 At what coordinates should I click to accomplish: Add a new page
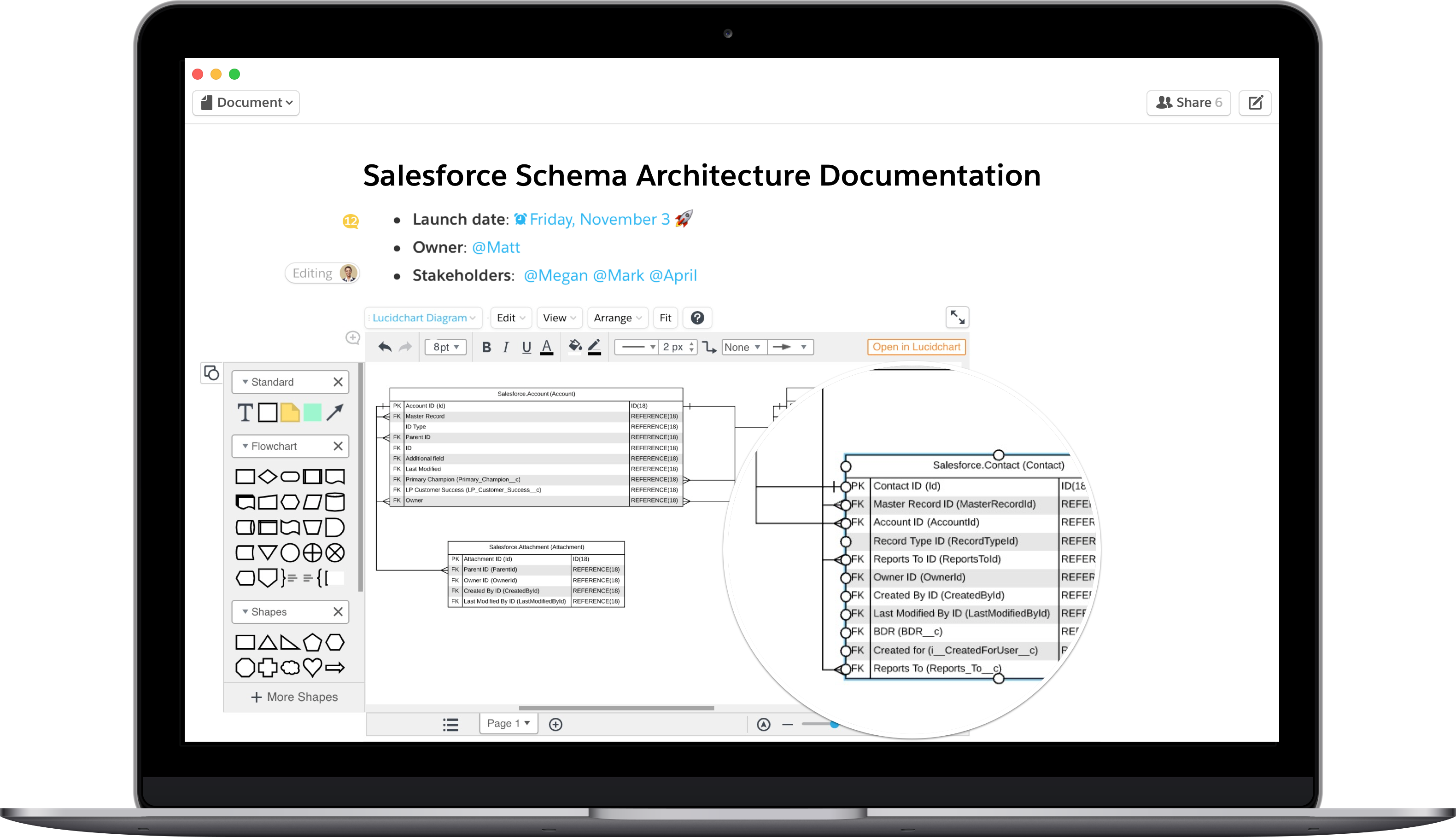point(556,724)
